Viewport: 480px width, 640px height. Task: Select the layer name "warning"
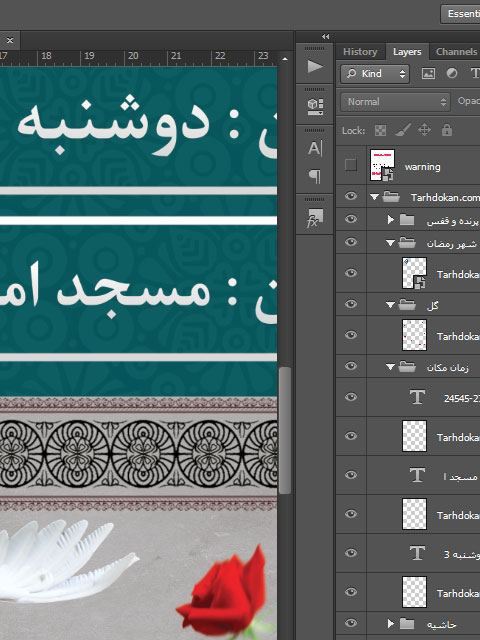tap(422, 167)
